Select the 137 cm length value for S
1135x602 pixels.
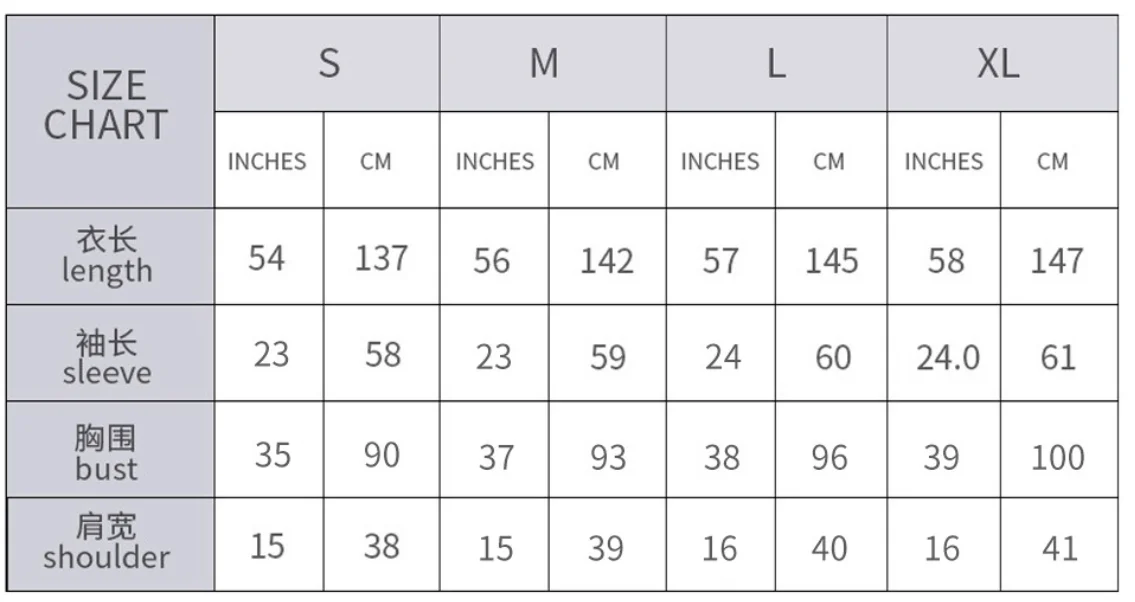[x=381, y=259]
